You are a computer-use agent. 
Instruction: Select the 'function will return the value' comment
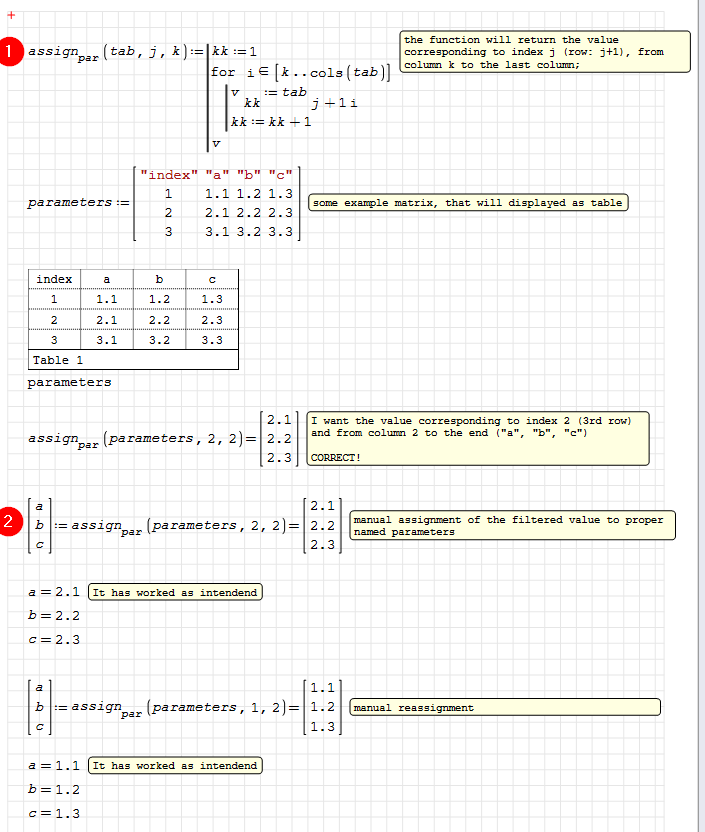[x=545, y=52]
